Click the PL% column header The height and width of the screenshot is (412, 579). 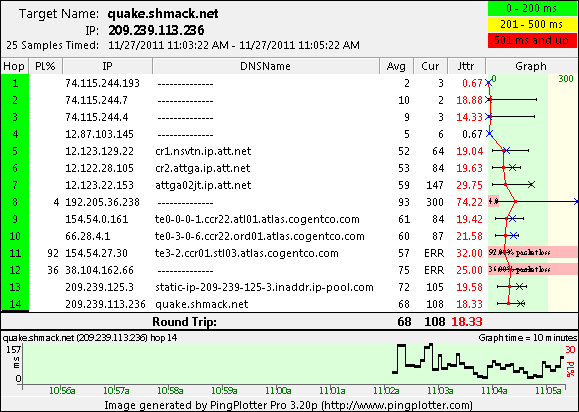point(45,66)
